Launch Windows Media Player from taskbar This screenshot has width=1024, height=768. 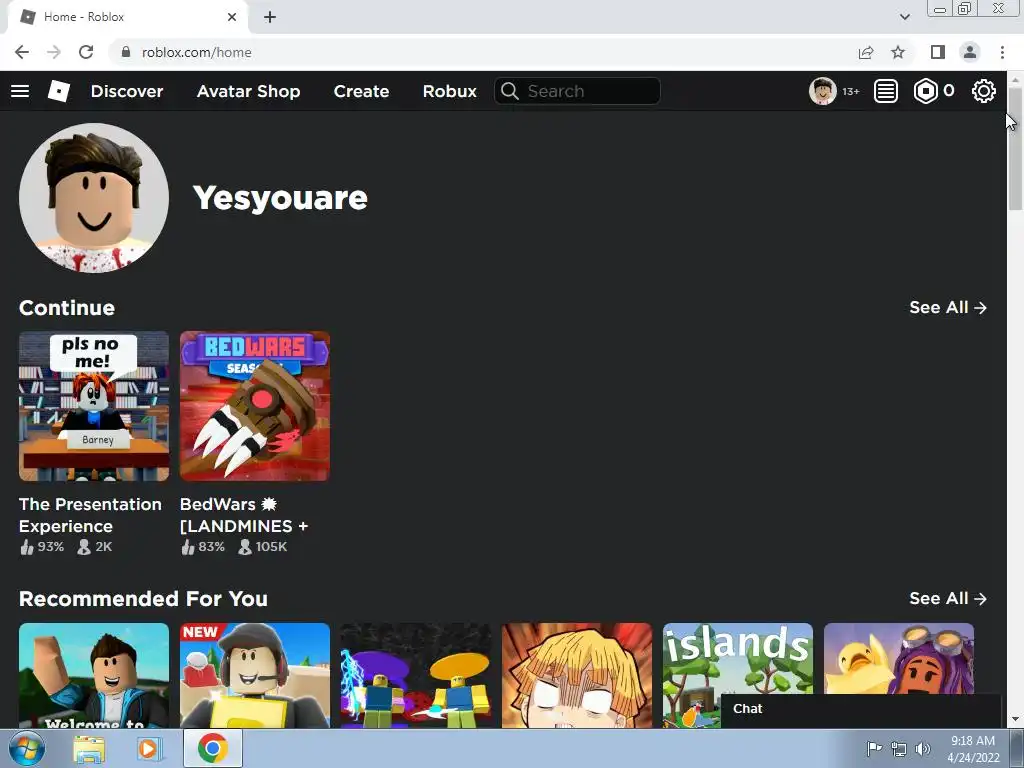coord(148,748)
